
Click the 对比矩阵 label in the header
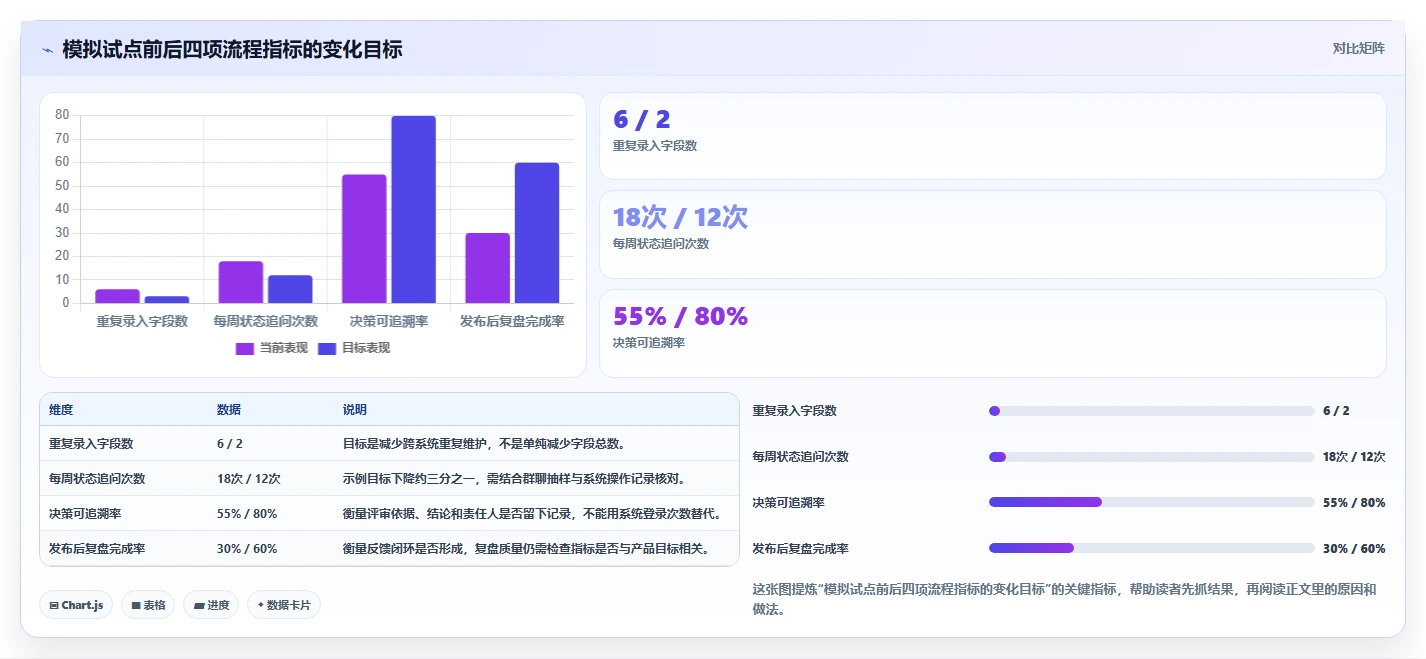(x=1358, y=48)
